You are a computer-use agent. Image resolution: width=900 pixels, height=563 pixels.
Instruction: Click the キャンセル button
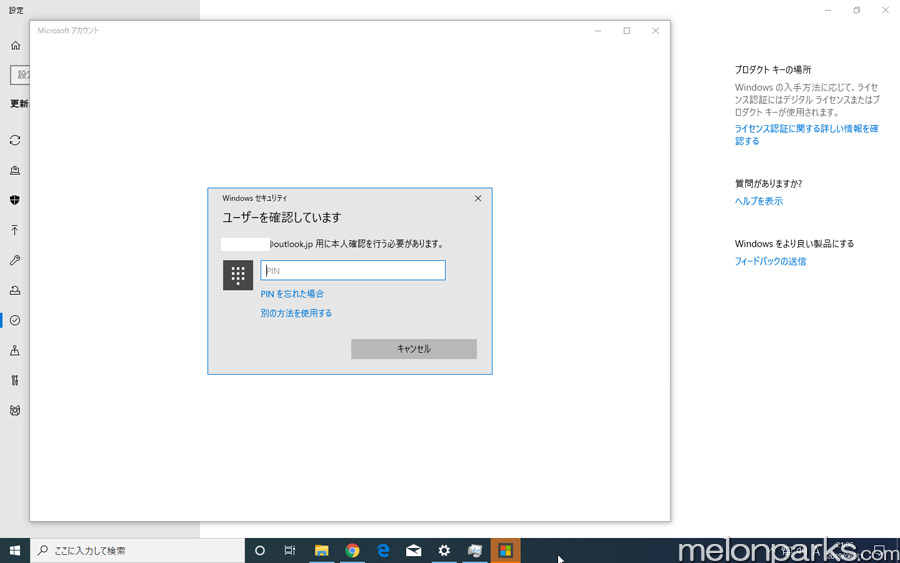(x=414, y=349)
